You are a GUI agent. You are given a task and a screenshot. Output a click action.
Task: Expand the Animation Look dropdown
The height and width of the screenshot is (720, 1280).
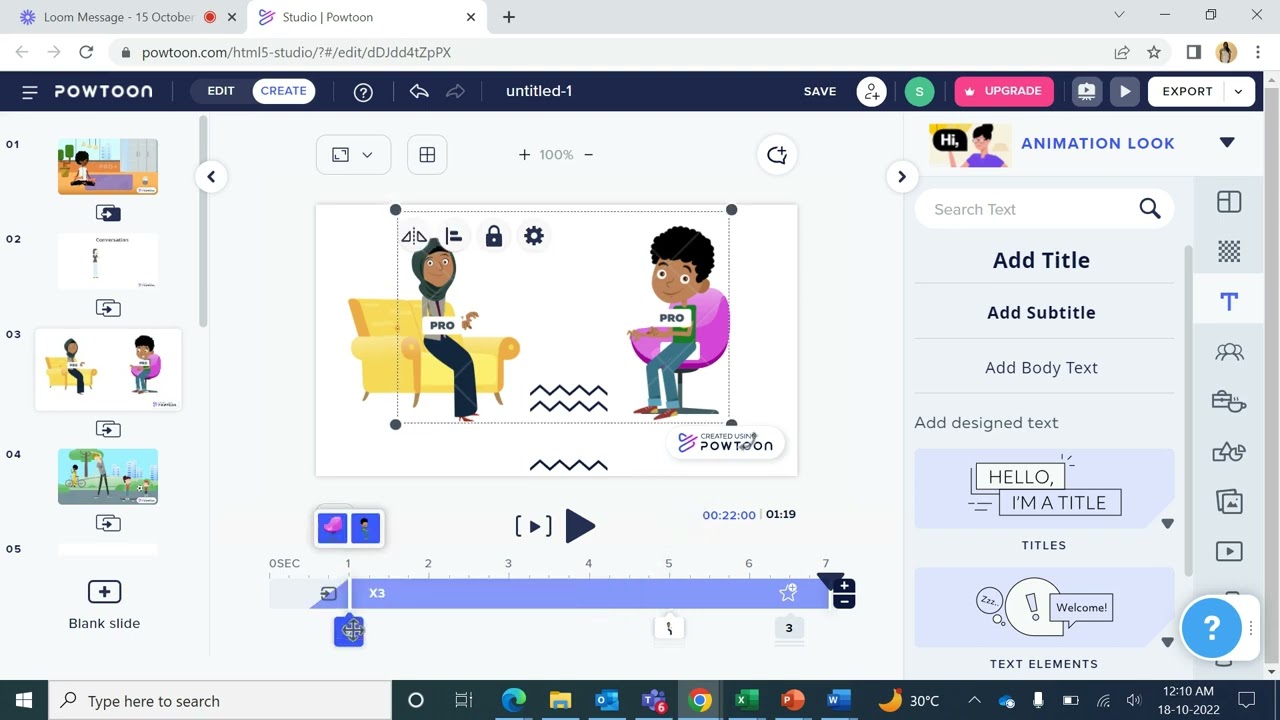(x=1227, y=143)
